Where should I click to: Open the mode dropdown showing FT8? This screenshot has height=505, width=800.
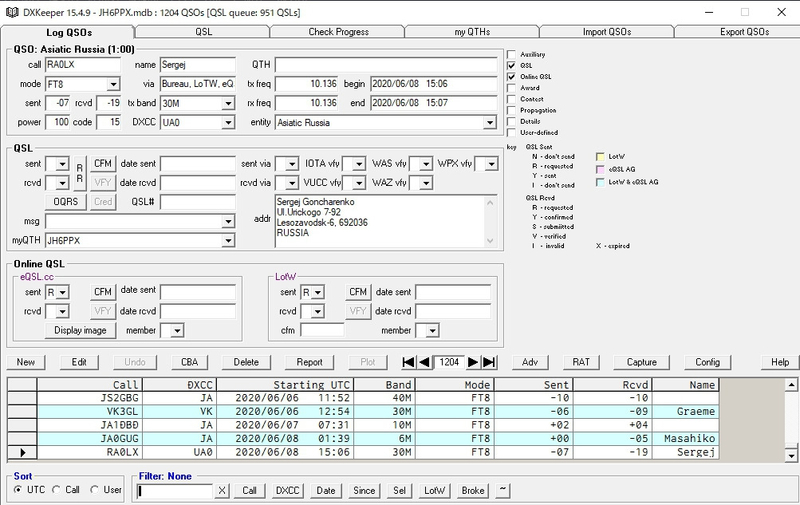coord(113,84)
